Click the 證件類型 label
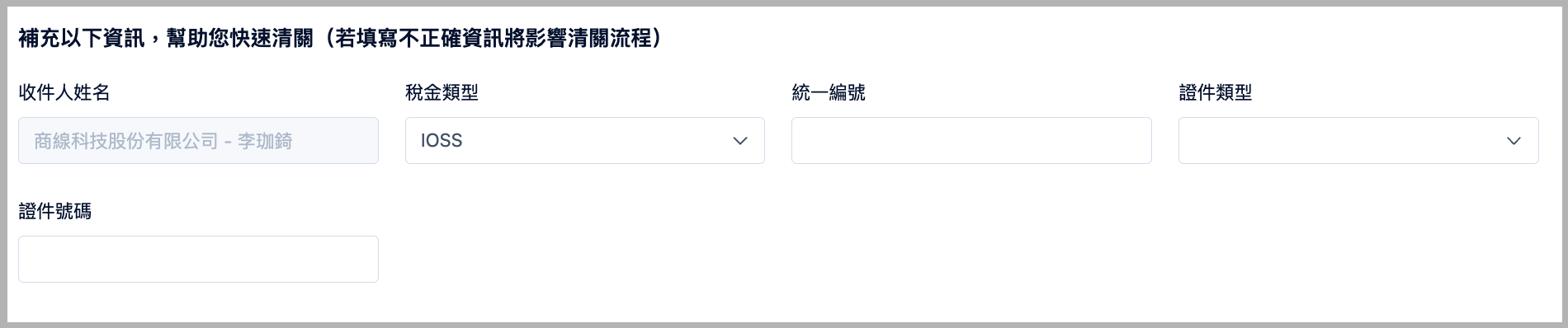Viewport: 1568px width, 328px height. click(x=1215, y=92)
